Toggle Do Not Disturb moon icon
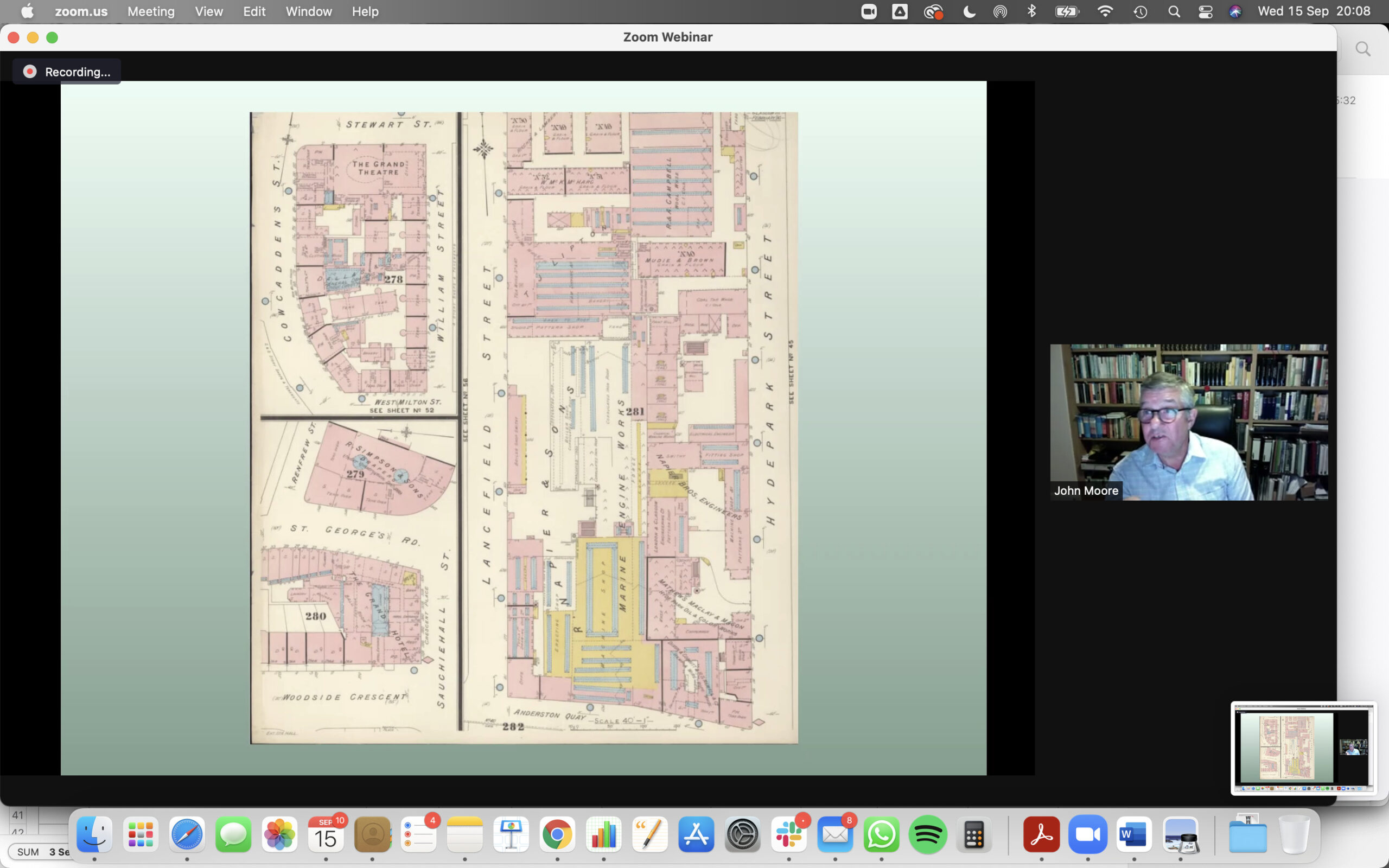 969,11
